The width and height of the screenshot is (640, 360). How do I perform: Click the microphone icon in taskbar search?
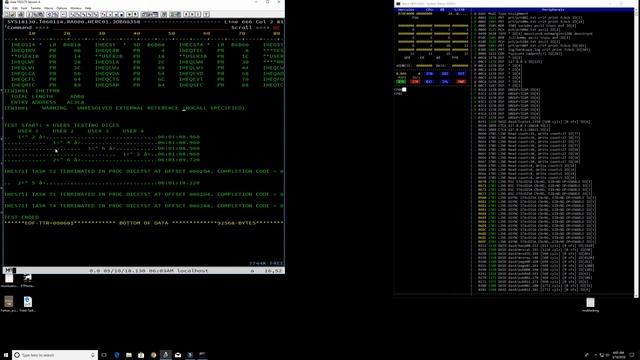[x=93, y=355]
